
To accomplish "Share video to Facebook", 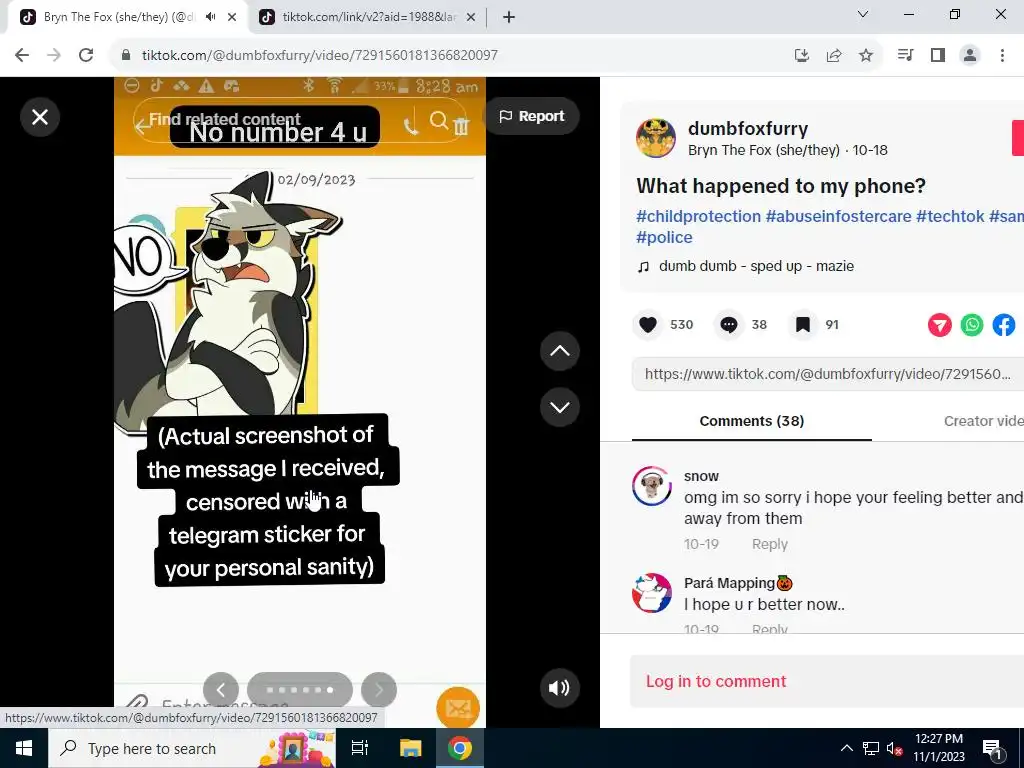I will 1004,325.
